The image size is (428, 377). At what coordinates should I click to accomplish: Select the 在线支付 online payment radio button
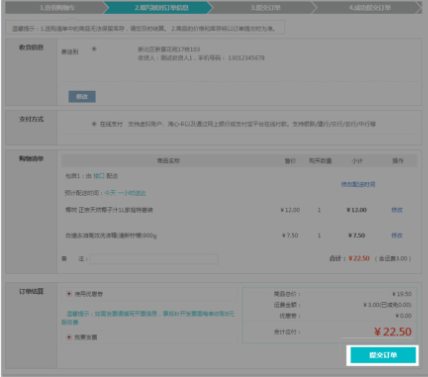[x=94, y=124]
